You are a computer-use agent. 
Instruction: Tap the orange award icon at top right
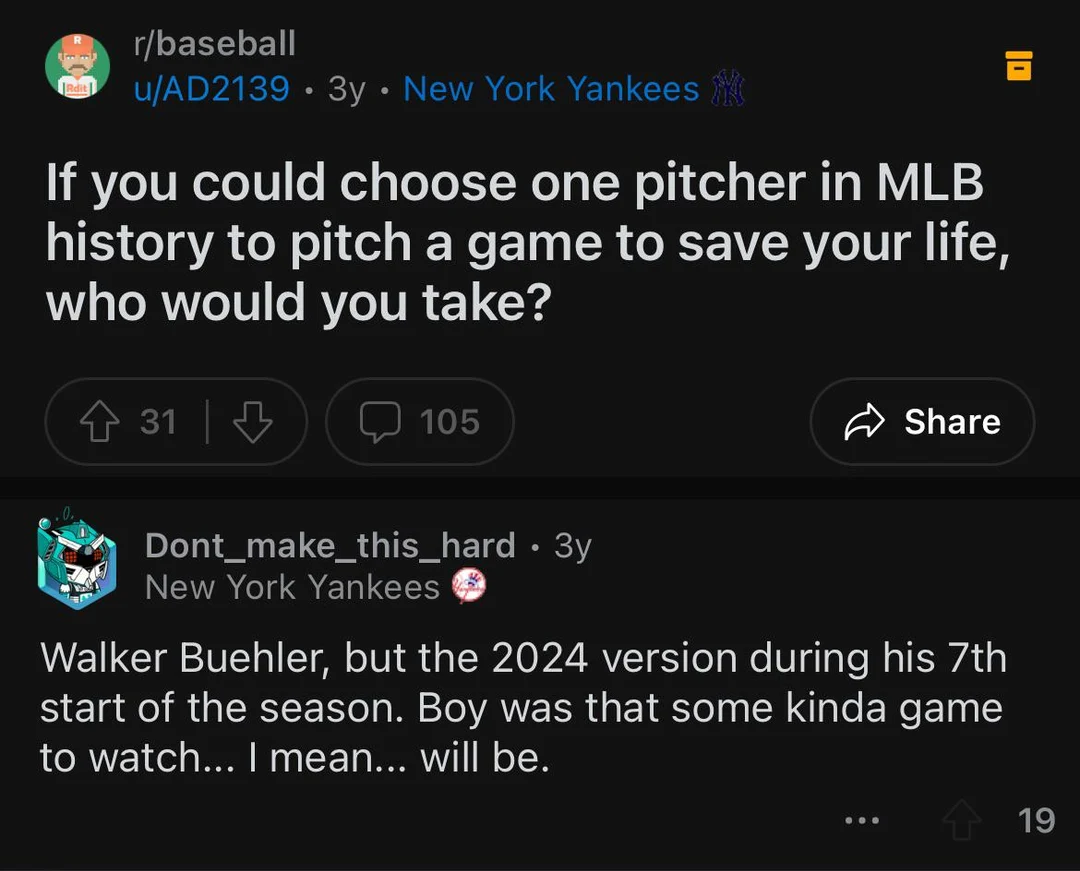(x=1018, y=66)
